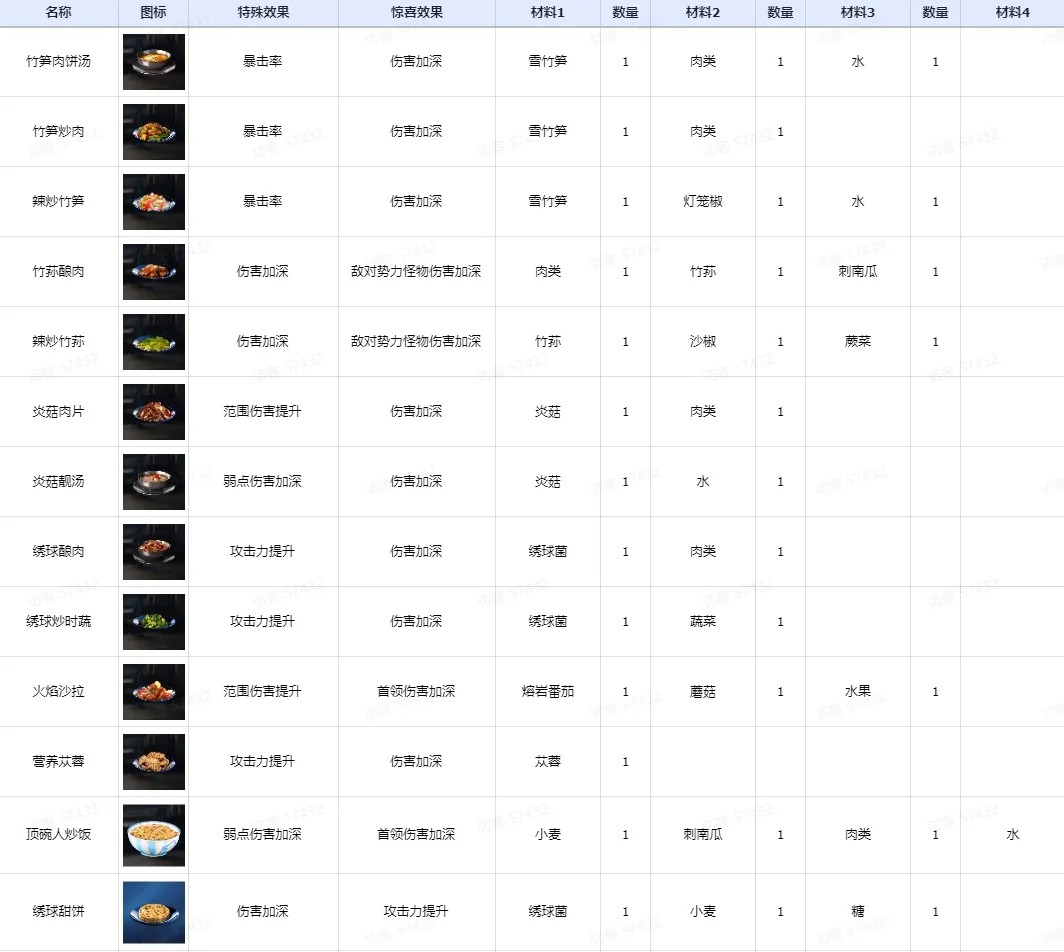Click the 辣炒竹笋 dish icon

(x=154, y=202)
